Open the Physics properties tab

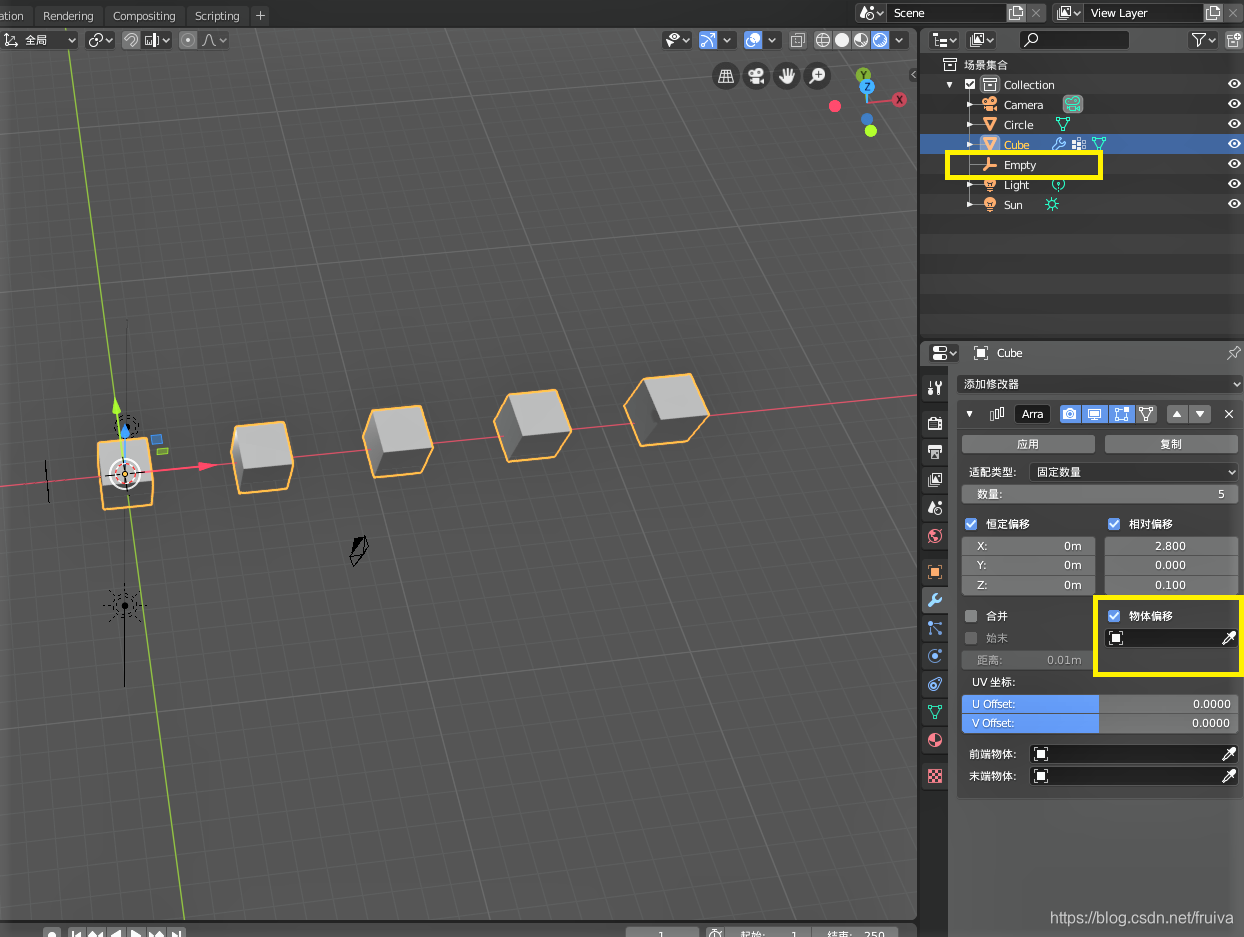coord(935,656)
